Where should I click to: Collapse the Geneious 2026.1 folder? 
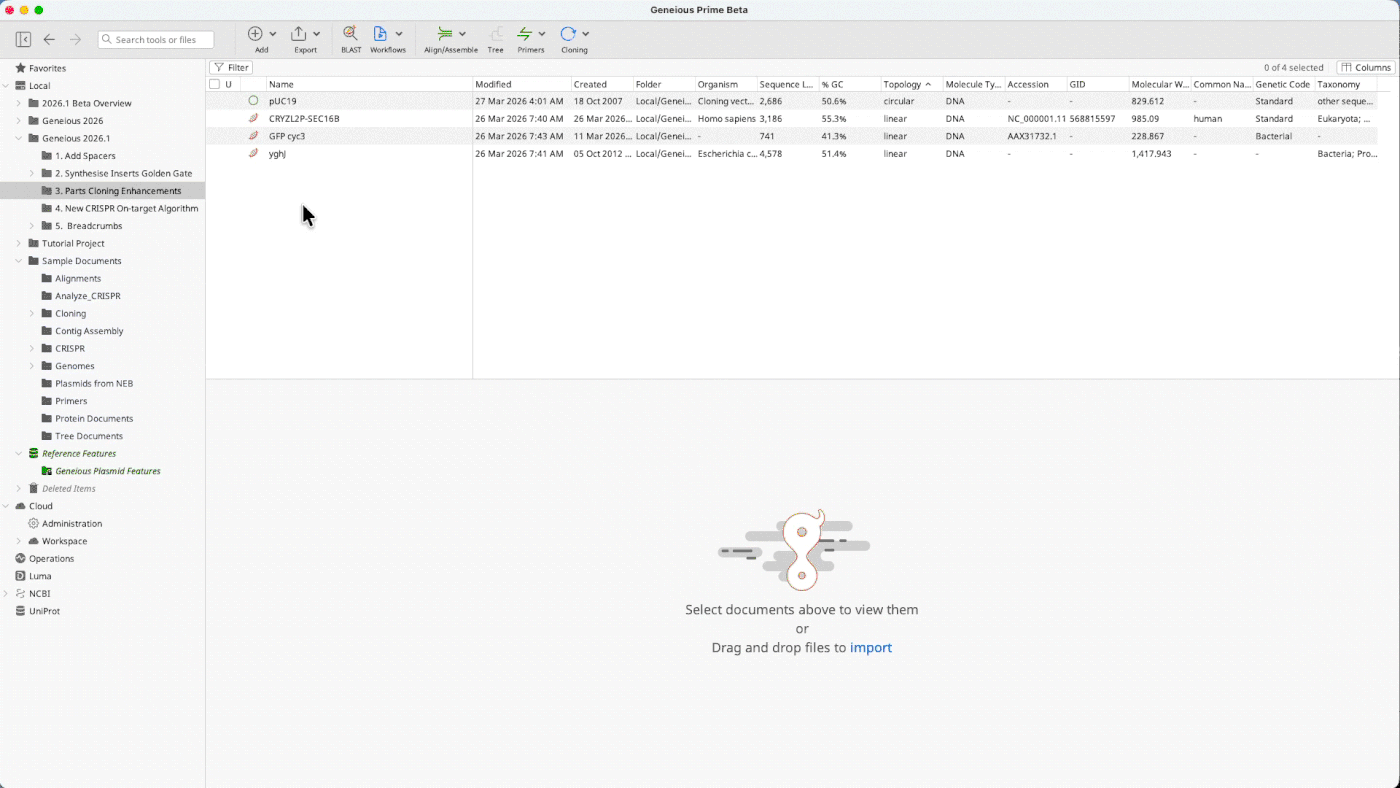[x=19, y=138]
